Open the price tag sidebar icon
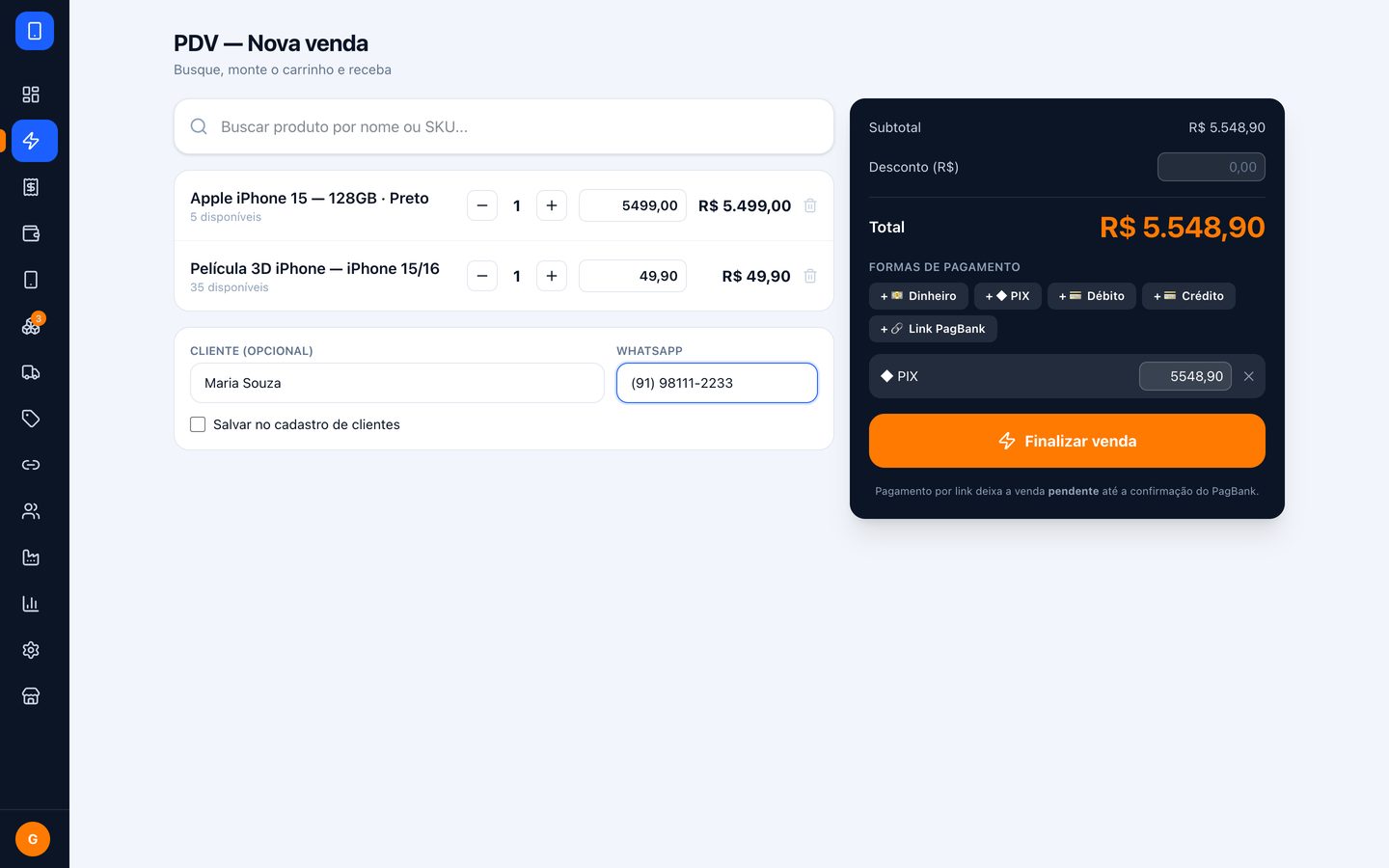Image resolution: width=1389 pixels, height=868 pixels. (31, 419)
